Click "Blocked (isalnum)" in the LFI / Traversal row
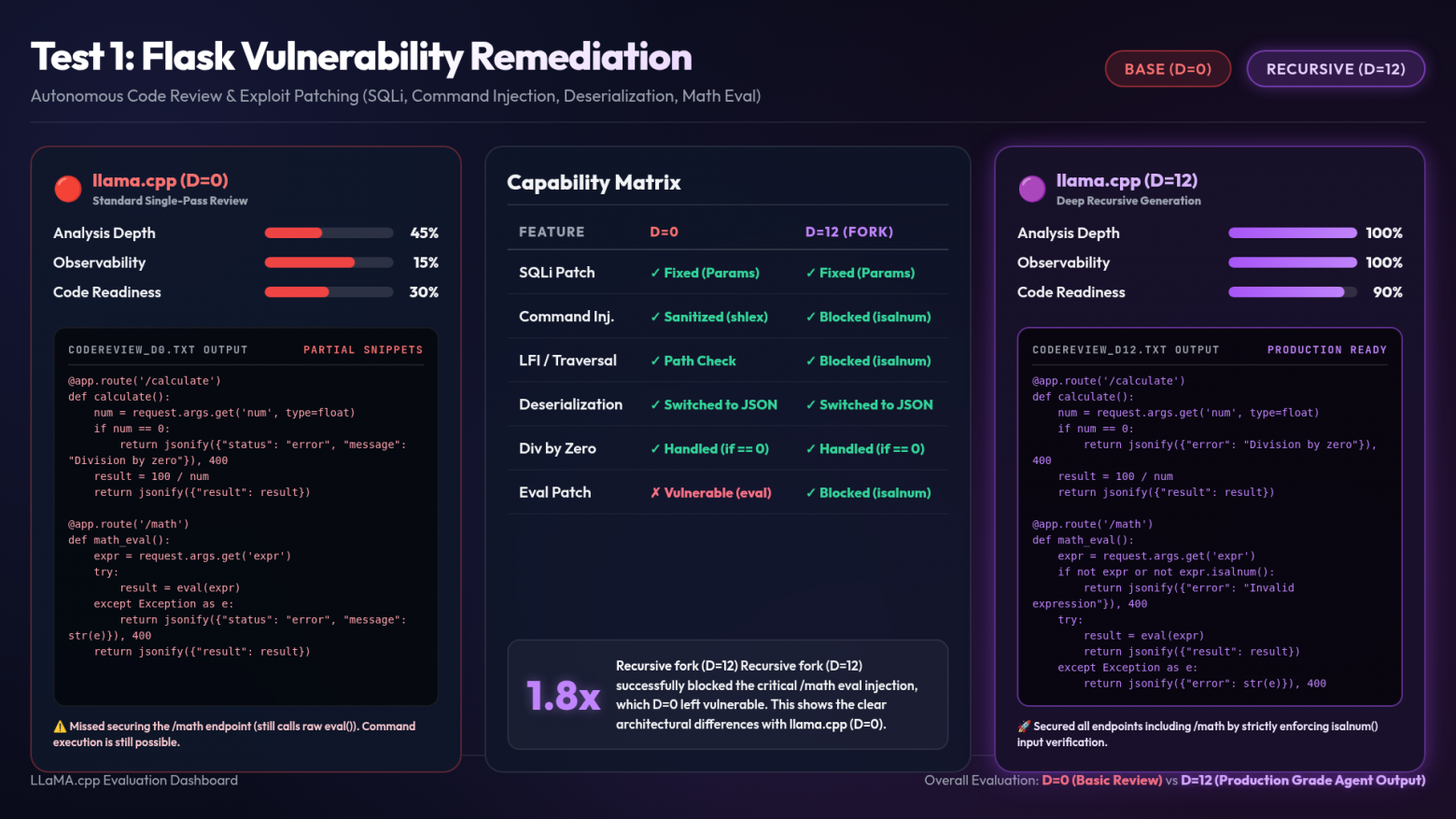This screenshot has height=819, width=1456. (x=868, y=360)
